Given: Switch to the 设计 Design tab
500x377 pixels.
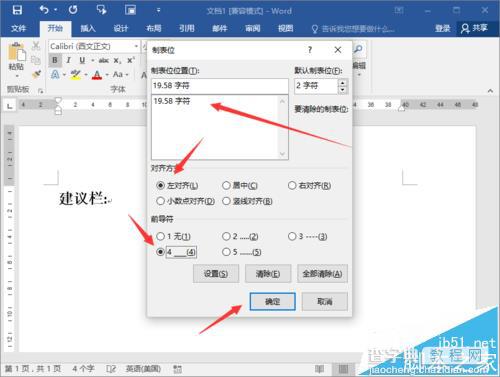Looking at the screenshot, I should [121, 28].
